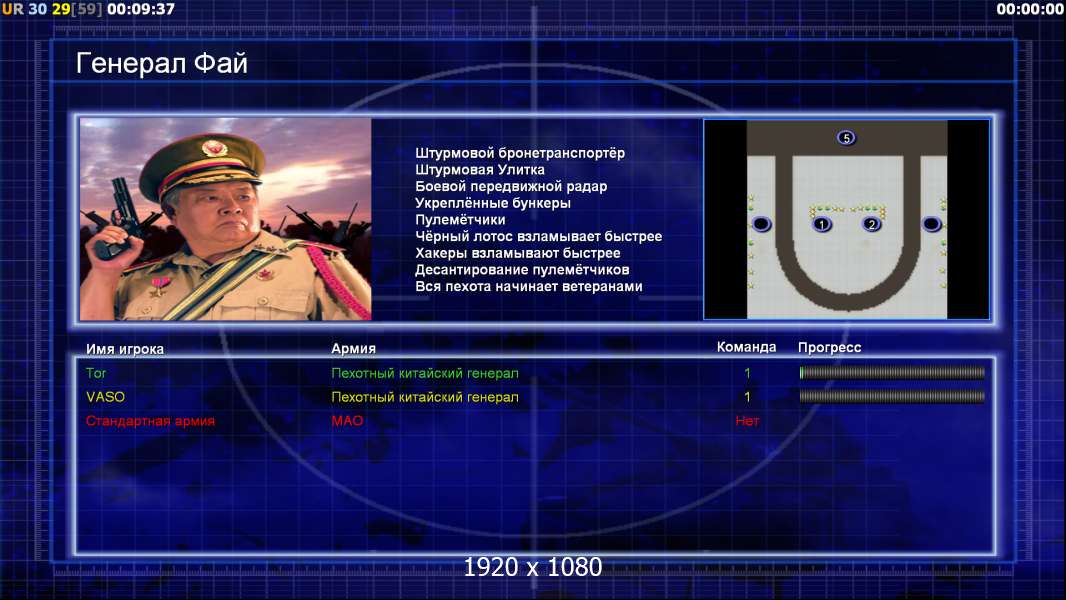Click the 00:09:37 timer overlay
Viewport: 1066px width, 600px height.
(x=141, y=9)
